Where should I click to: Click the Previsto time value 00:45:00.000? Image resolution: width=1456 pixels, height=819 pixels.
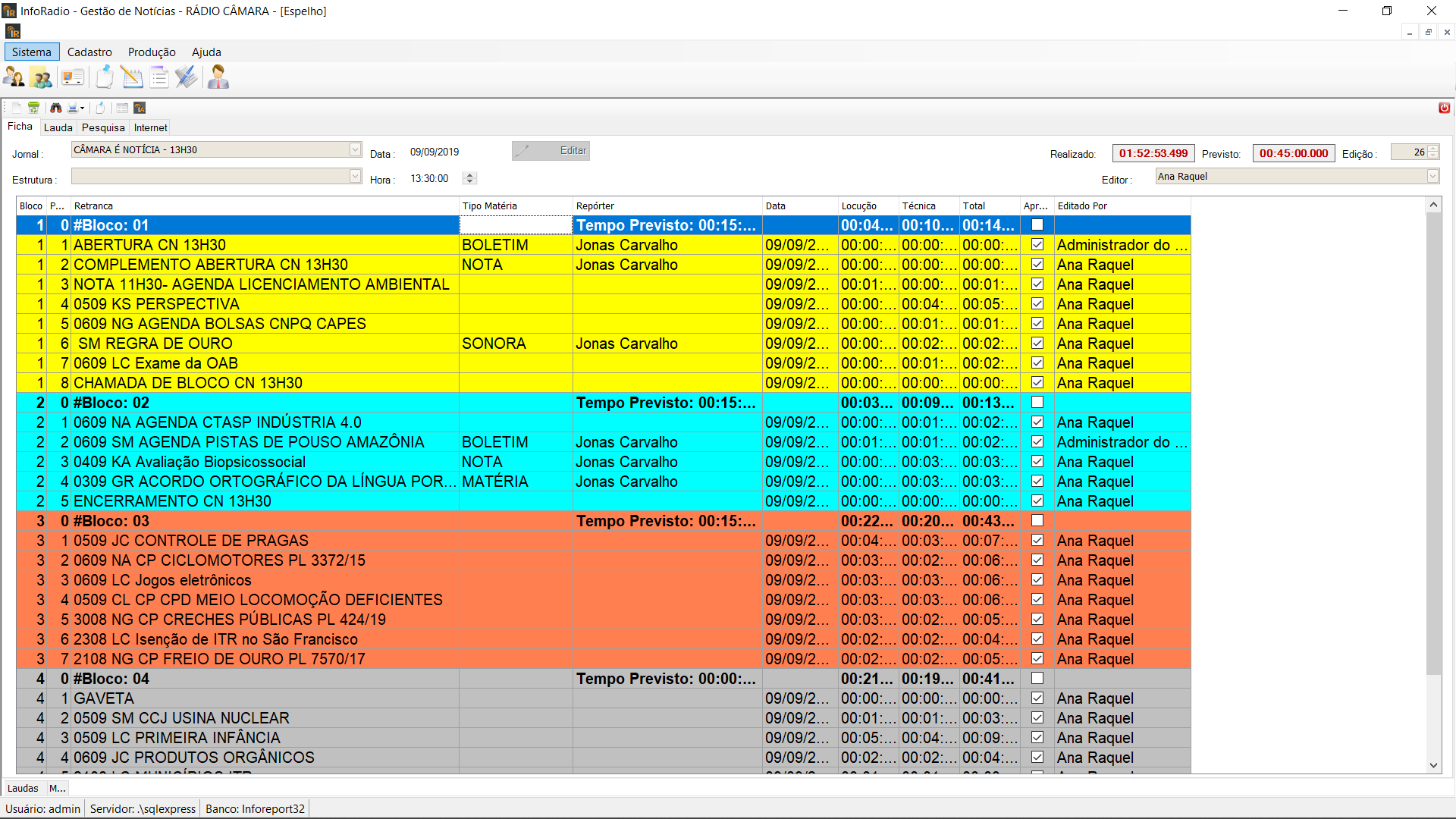pos(1294,153)
